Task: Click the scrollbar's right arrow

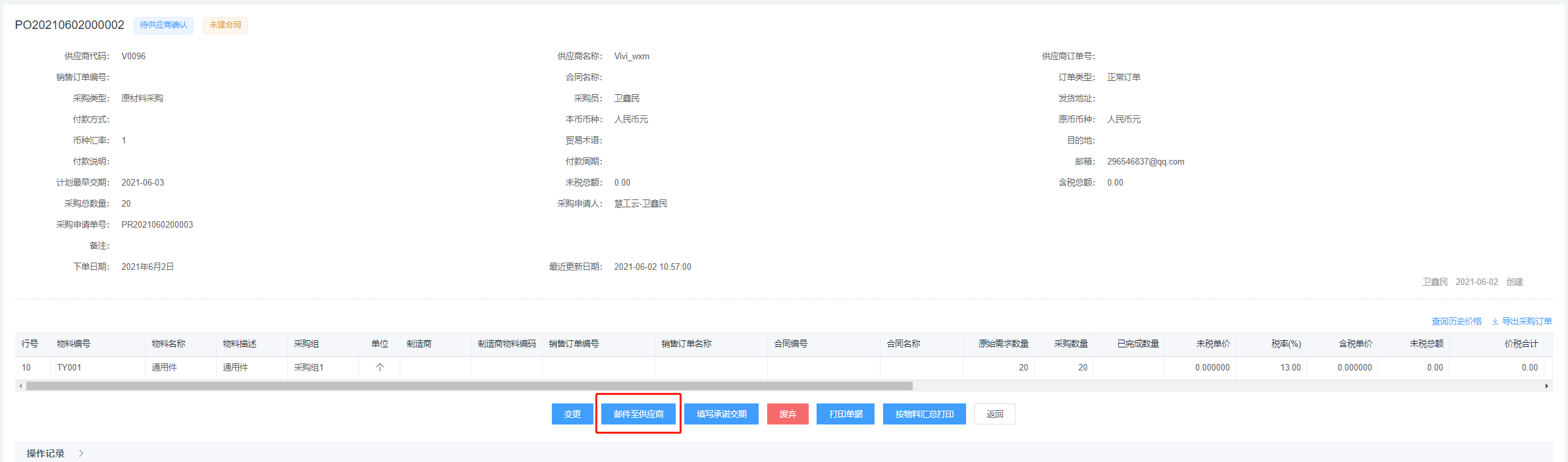Action: [1546, 386]
